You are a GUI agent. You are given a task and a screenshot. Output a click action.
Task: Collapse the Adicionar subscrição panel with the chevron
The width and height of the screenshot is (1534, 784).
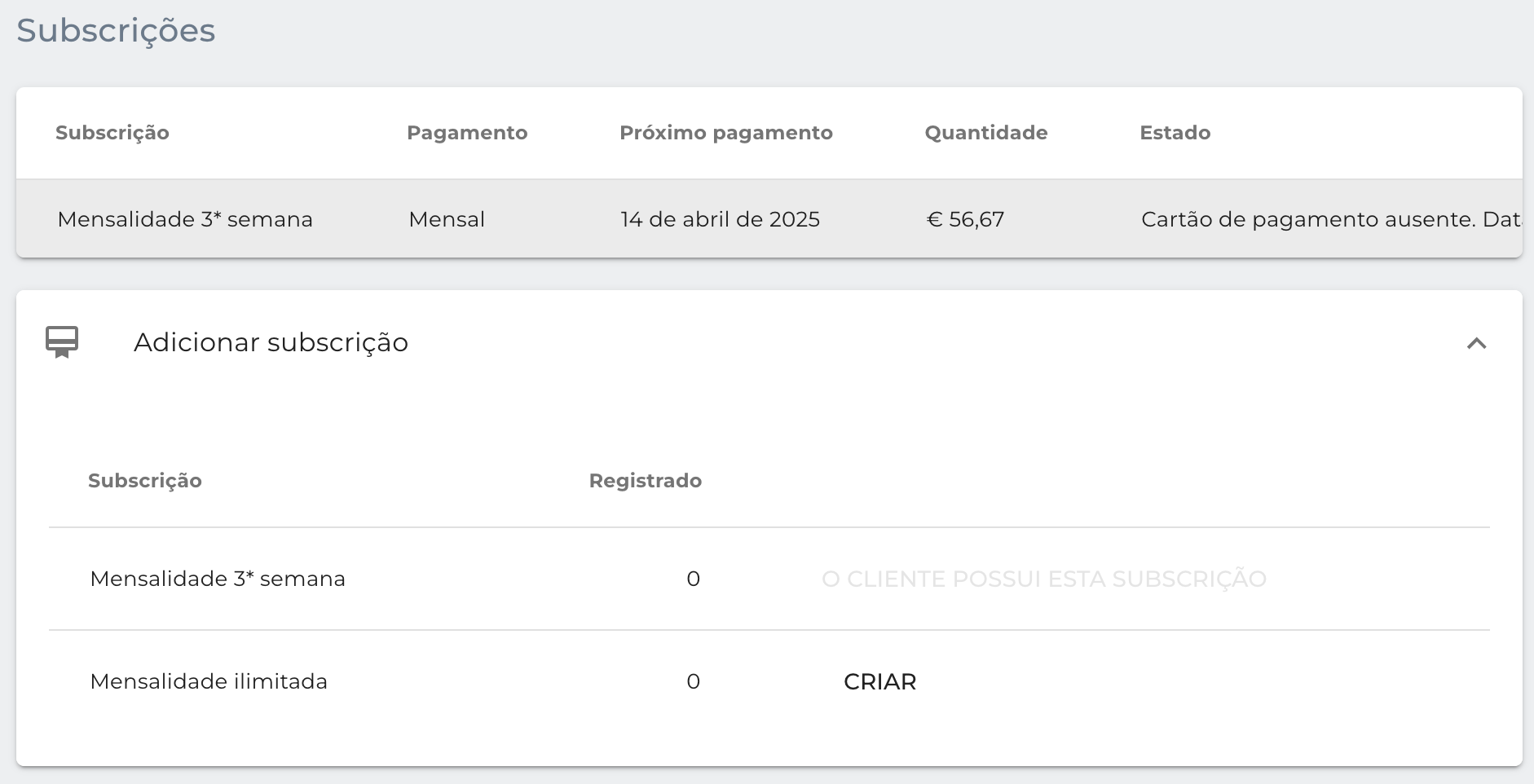[1476, 343]
